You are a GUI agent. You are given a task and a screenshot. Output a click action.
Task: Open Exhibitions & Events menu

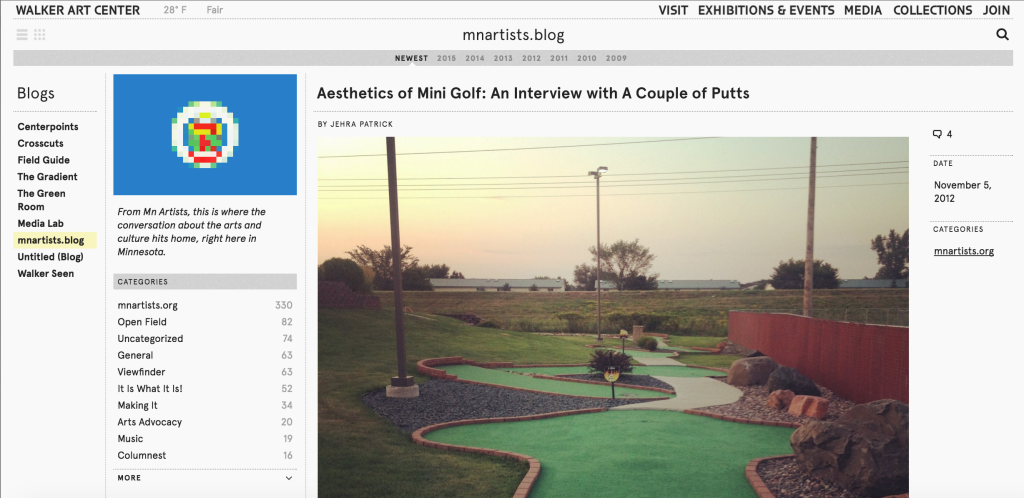pyautogui.click(x=765, y=10)
